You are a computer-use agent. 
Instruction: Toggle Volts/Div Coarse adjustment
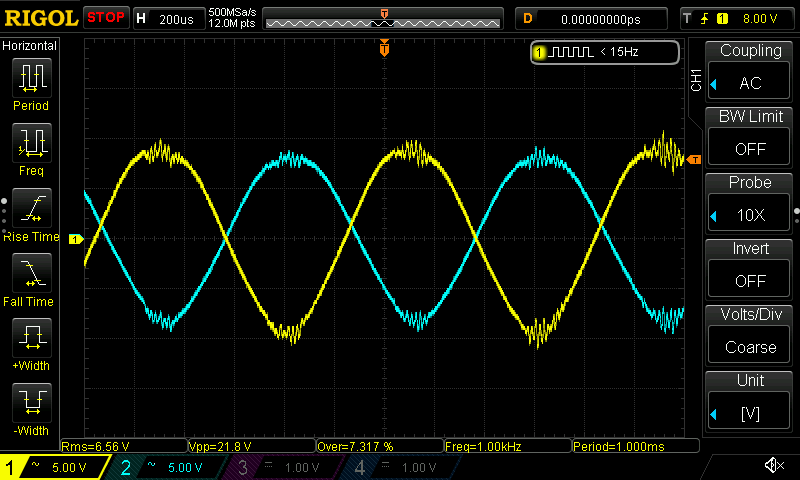pyautogui.click(x=750, y=332)
